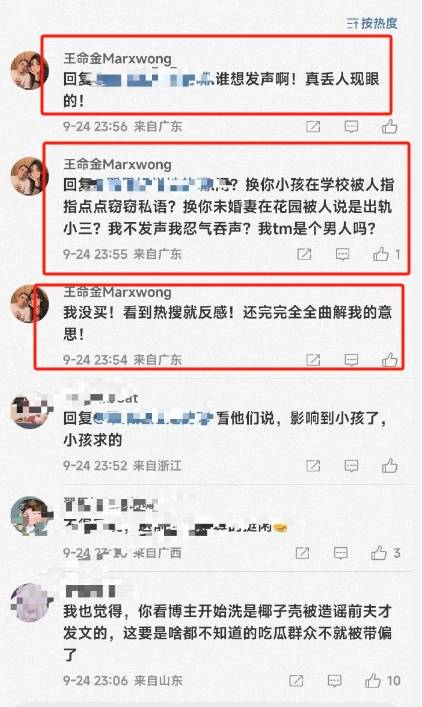Share the 9-24 23:54 comment
This screenshot has height=707, width=422.
(313, 359)
